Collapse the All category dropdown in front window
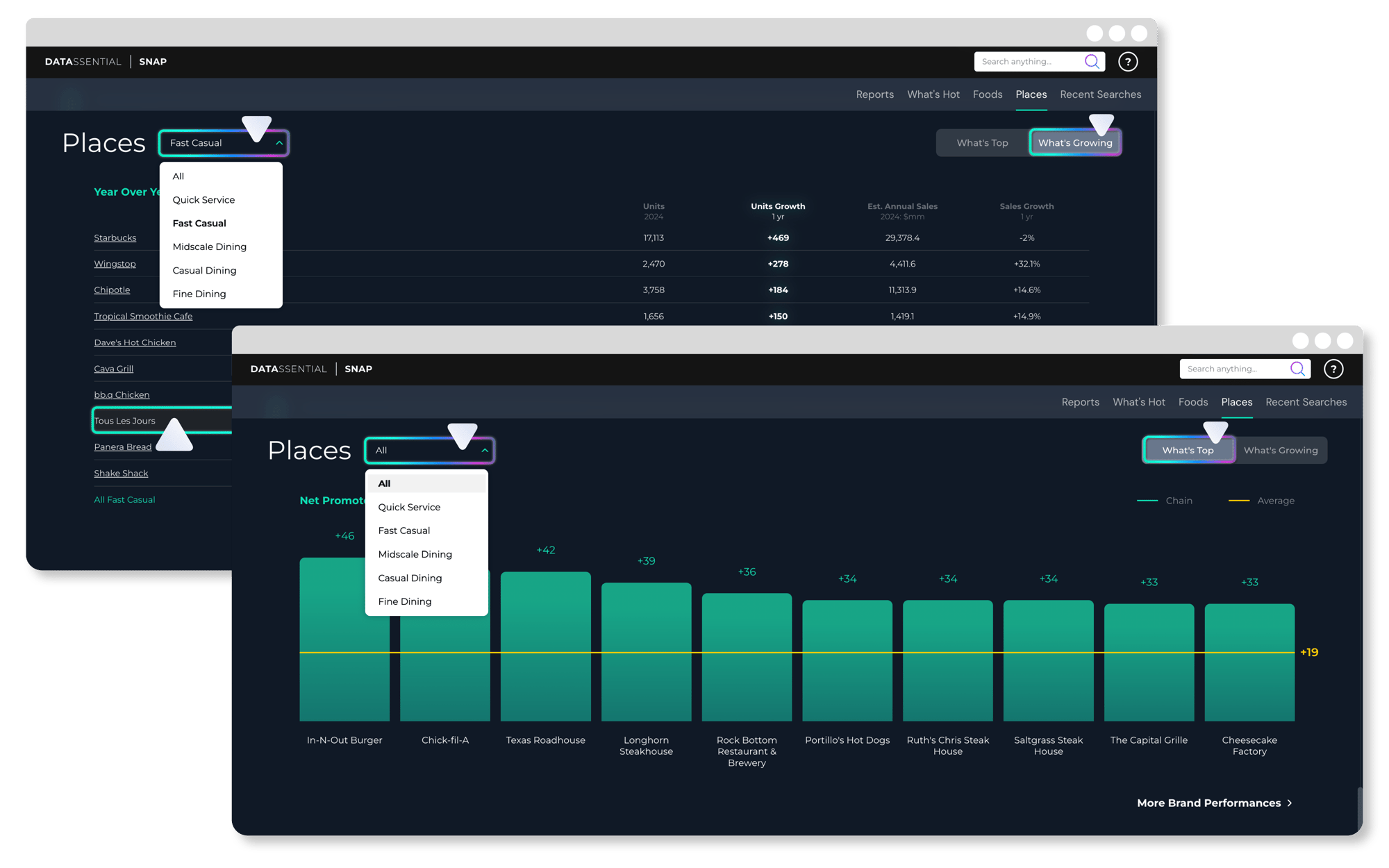The image size is (1389, 868). tap(485, 450)
